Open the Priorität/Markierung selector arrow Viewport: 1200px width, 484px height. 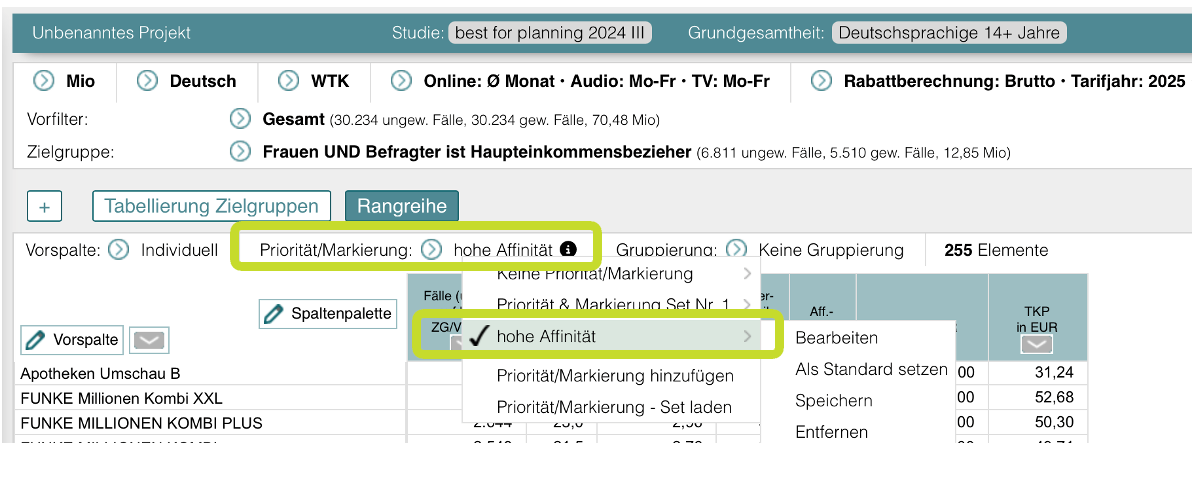(x=431, y=250)
